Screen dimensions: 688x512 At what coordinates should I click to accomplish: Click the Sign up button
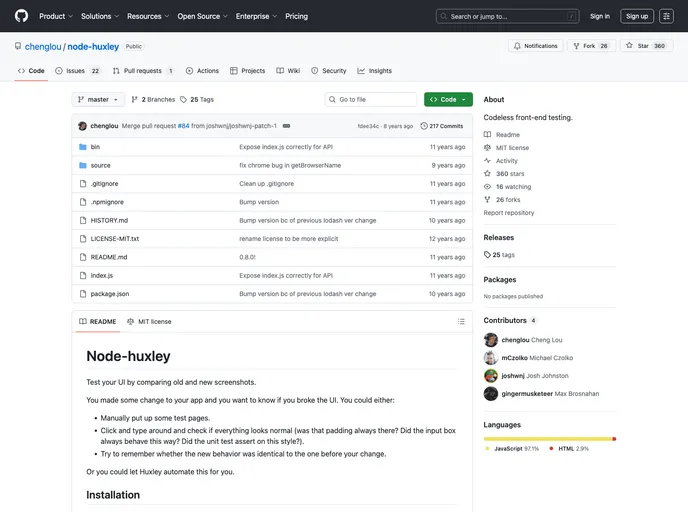tap(636, 16)
